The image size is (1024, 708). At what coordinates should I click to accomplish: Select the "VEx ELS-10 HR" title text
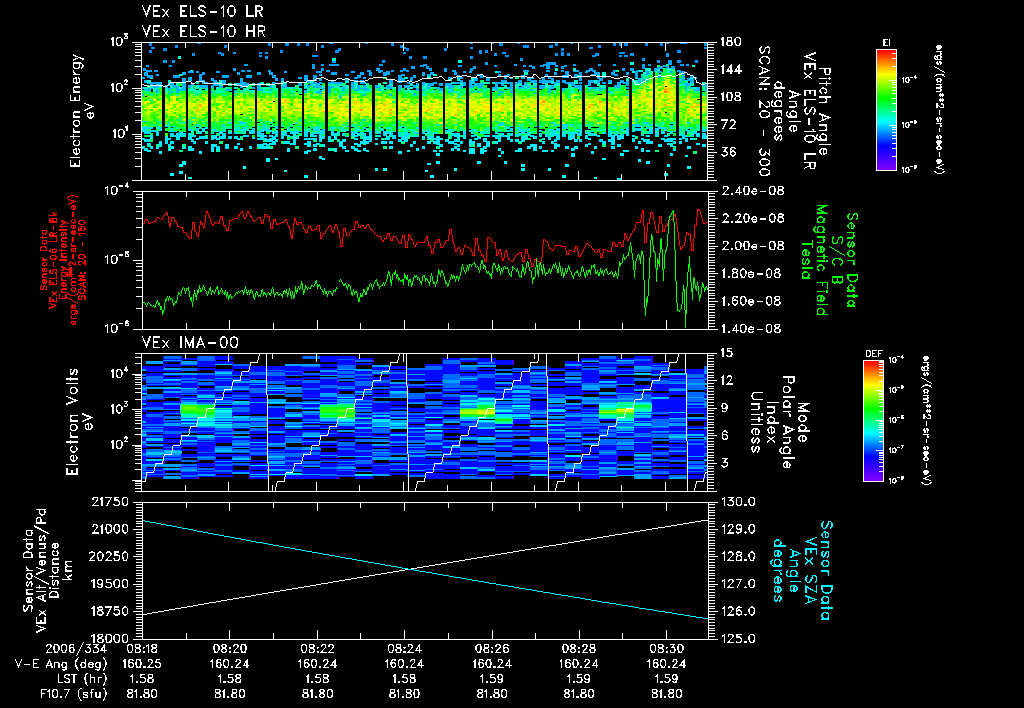pyautogui.click(x=203, y=31)
